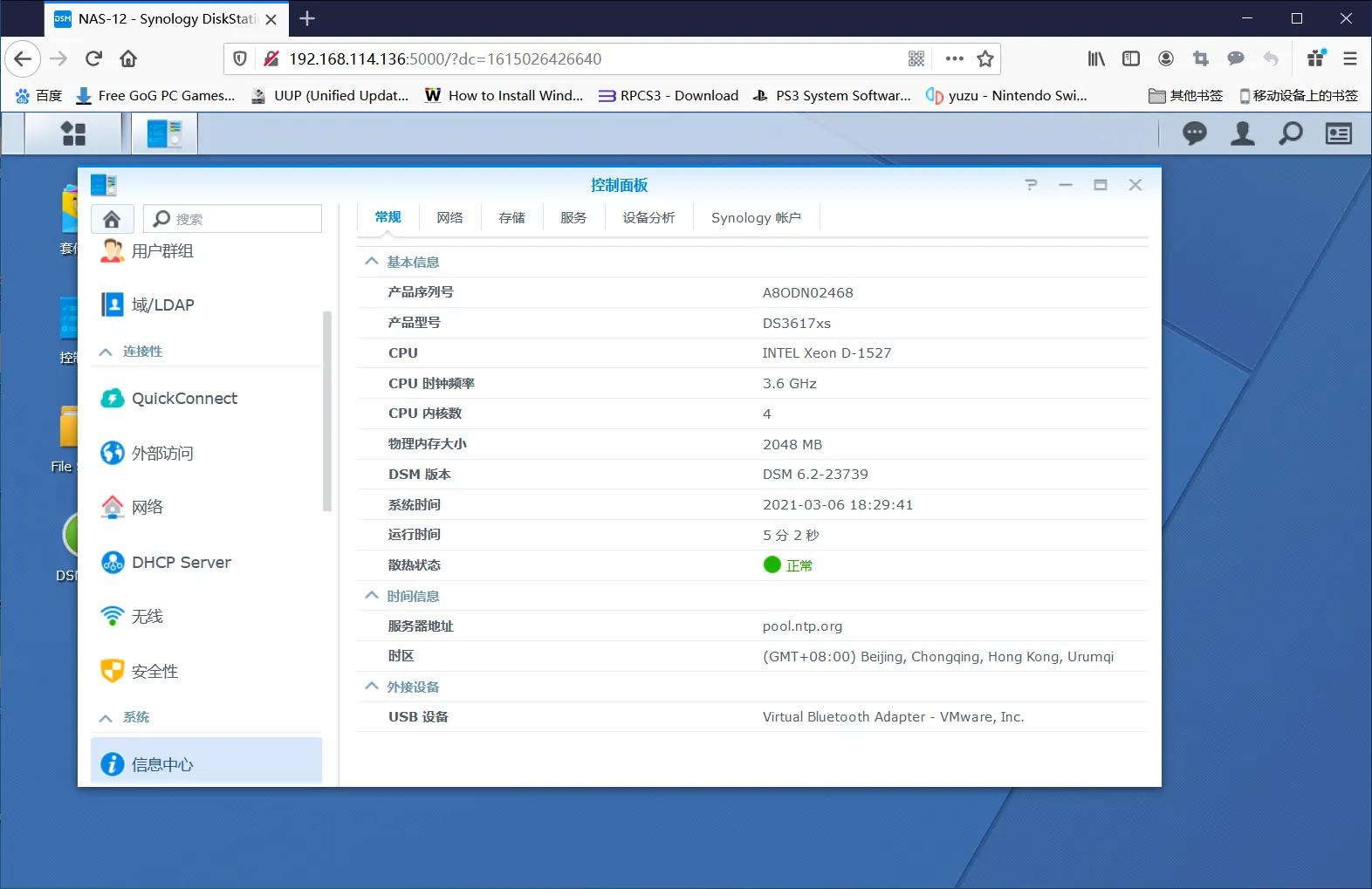Open 用户群组 in the sidebar
Screen dimensions: 1372x889
206,251
